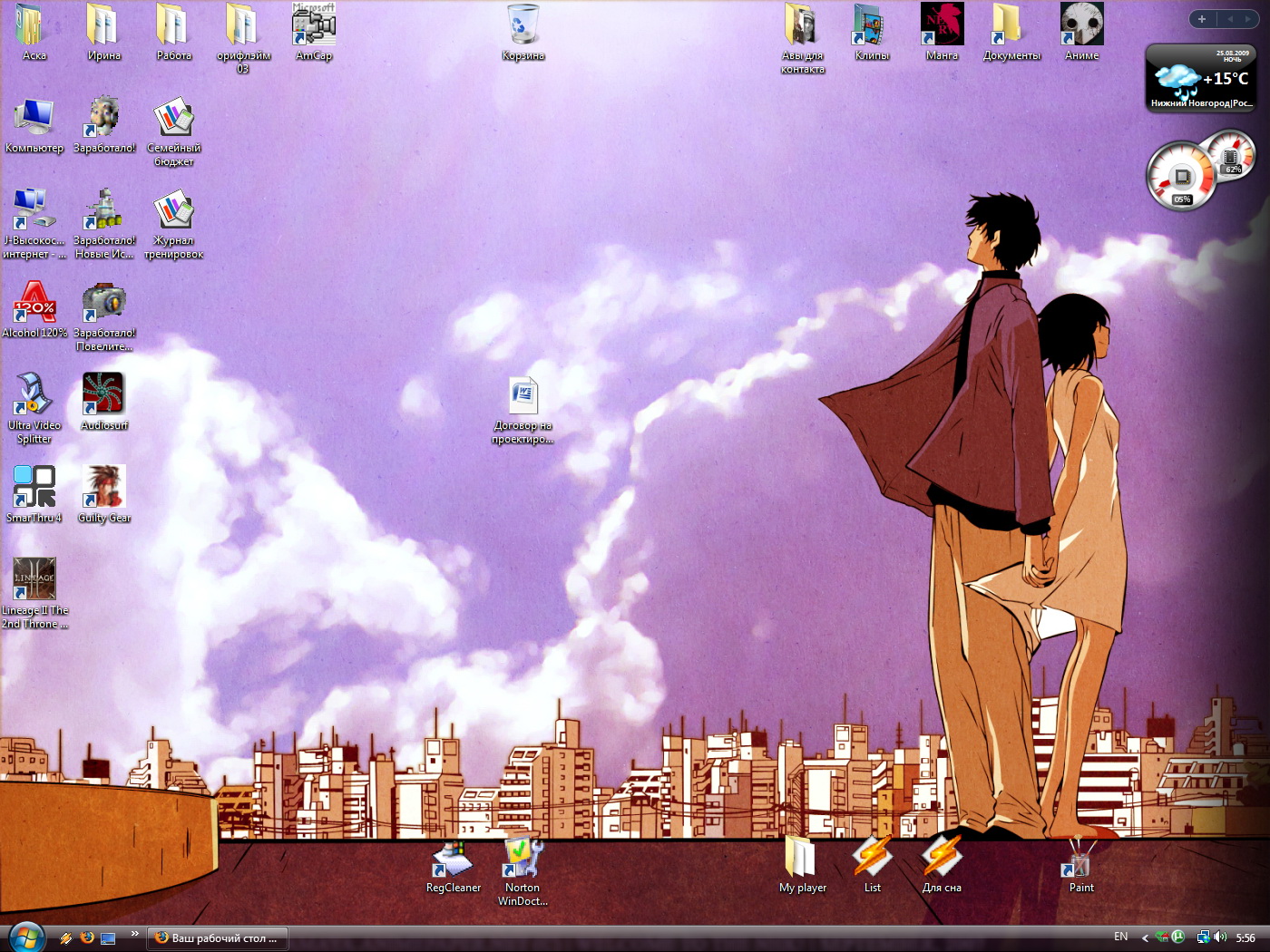The width and height of the screenshot is (1270, 952).
Task: Launch the Audiosurf game
Action: pos(103,402)
